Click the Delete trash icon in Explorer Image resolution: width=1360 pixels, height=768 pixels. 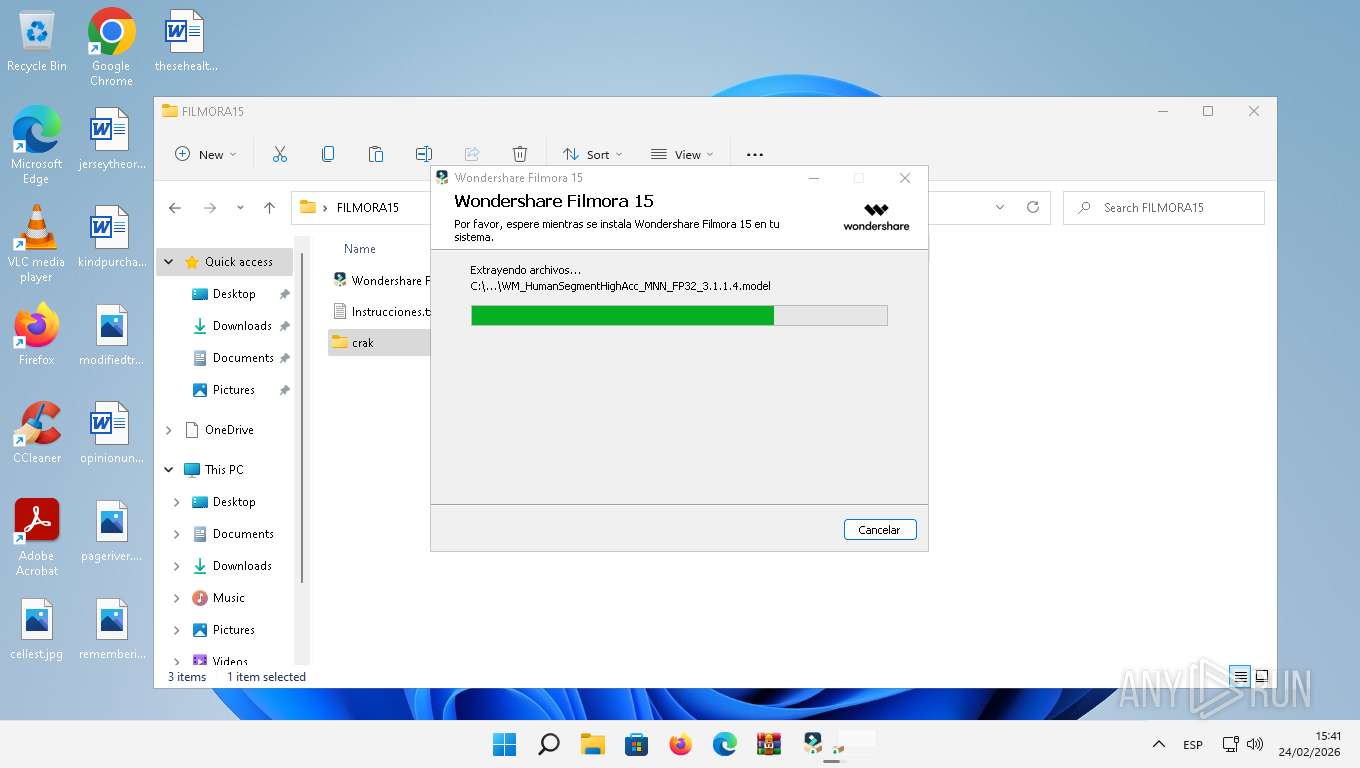tap(520, 154)
